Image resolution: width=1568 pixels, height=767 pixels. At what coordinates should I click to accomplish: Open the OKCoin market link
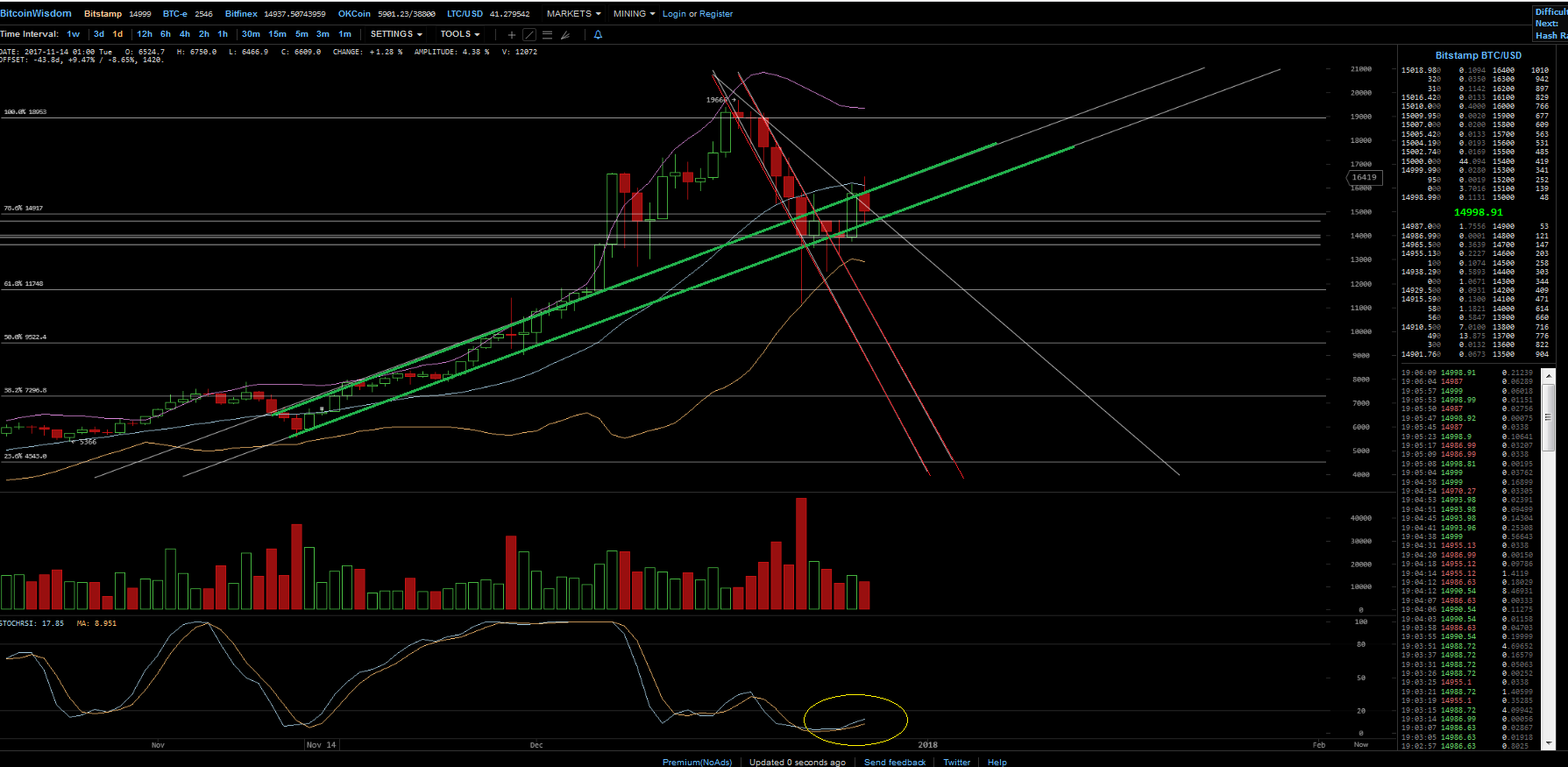[354, 14]
